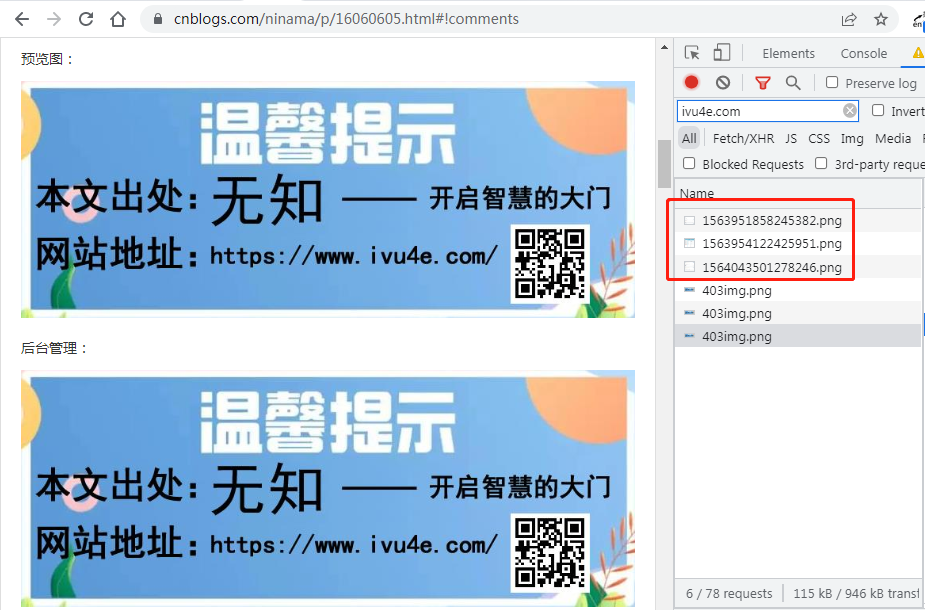925x610 pixels.
Task: Clear the network log
Action: (x=723, y=83)
